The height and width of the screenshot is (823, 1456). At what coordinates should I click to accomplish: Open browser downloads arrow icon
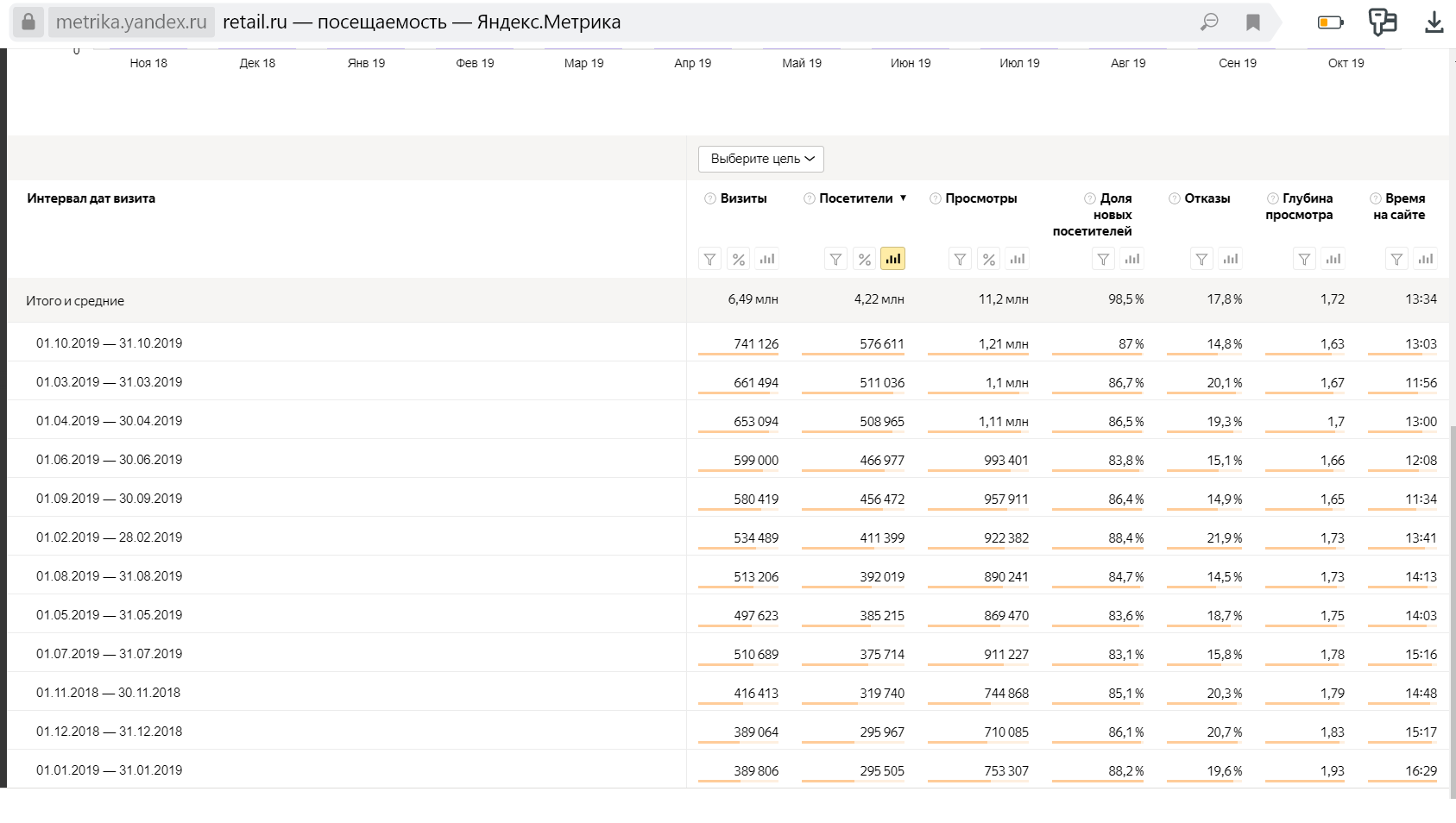1434,22
